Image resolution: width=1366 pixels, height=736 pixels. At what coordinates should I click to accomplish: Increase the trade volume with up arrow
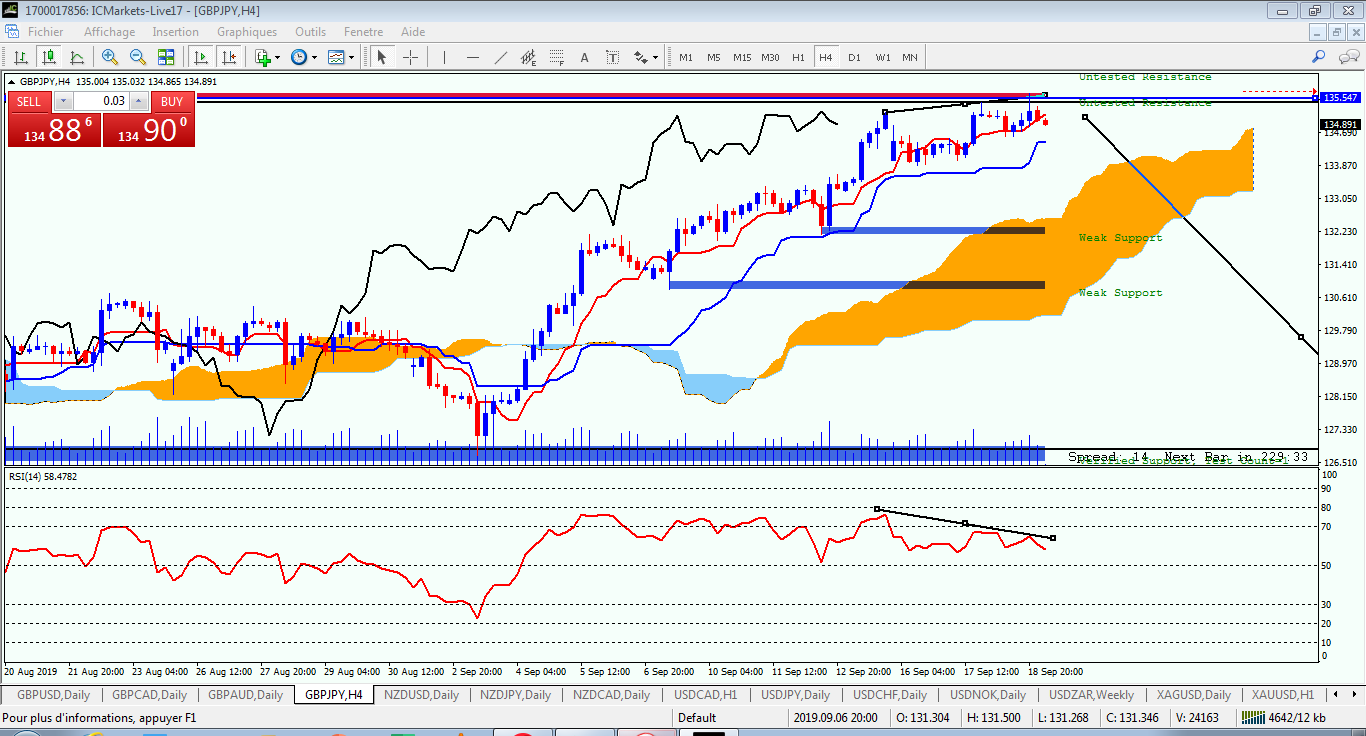click(x=139, y=101)
